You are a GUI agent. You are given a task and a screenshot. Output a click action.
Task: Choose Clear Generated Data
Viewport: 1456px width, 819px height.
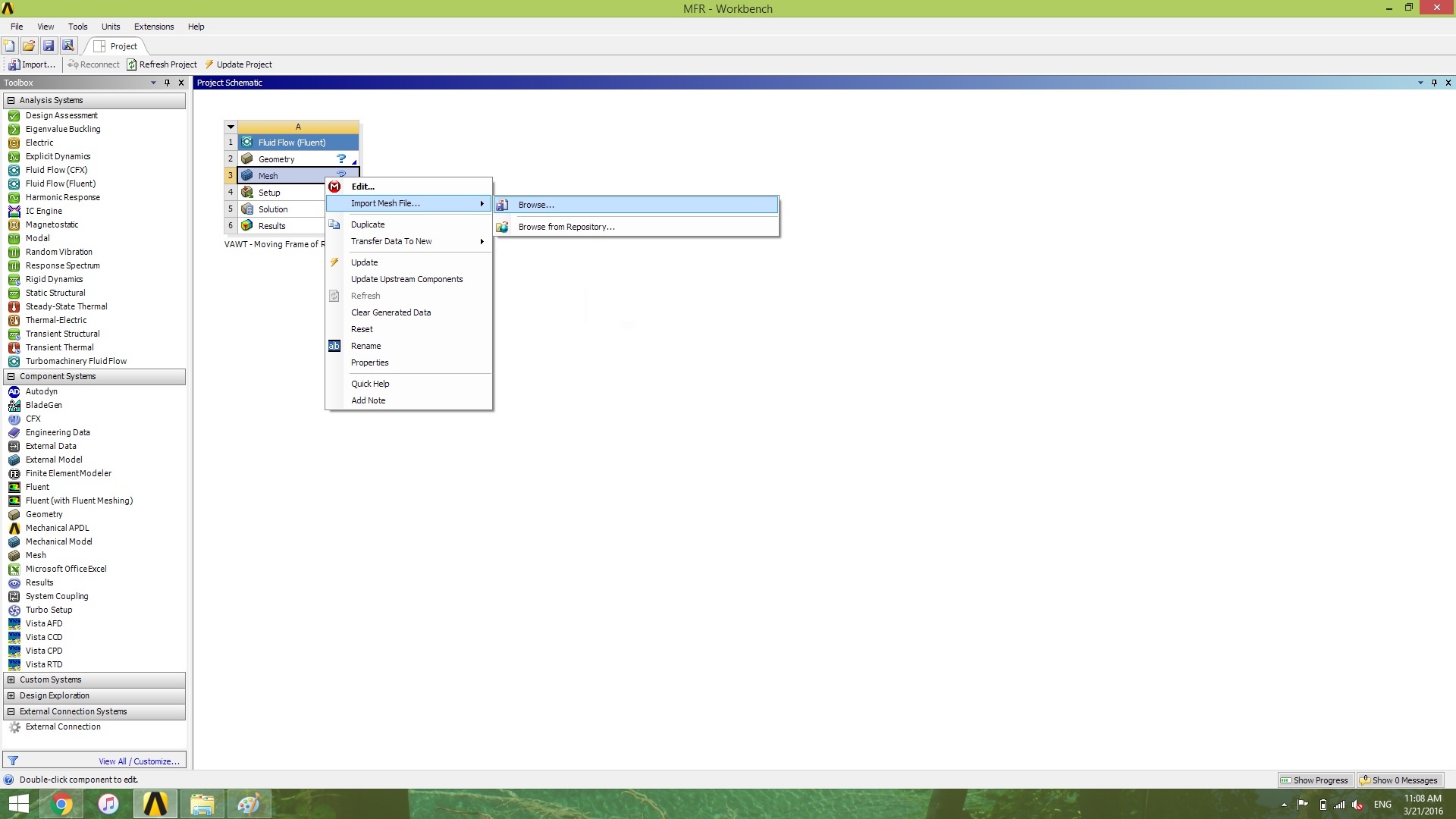(x=409, y=312)
